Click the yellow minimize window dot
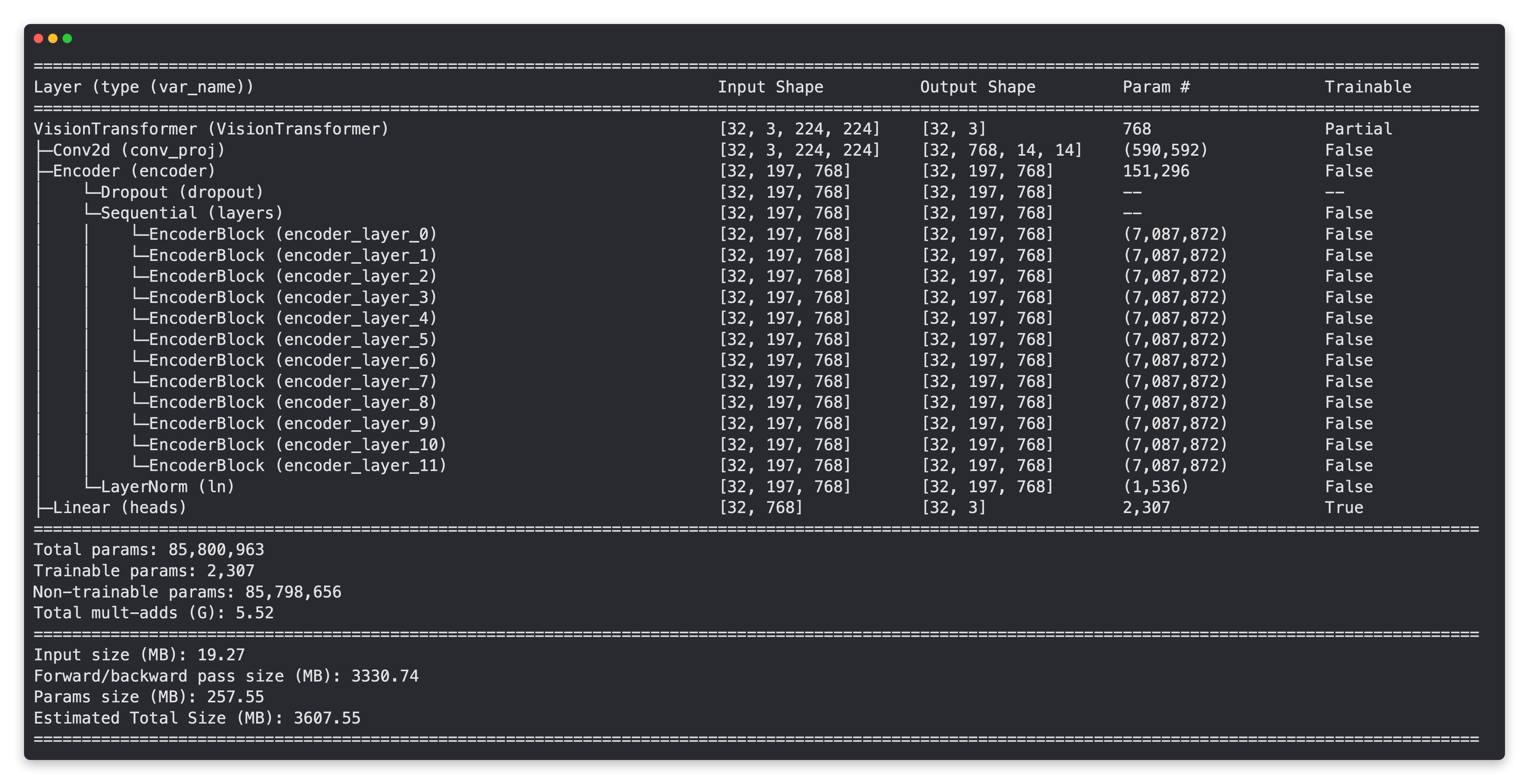Screen dimensions: 1529x784 point(53,38)
